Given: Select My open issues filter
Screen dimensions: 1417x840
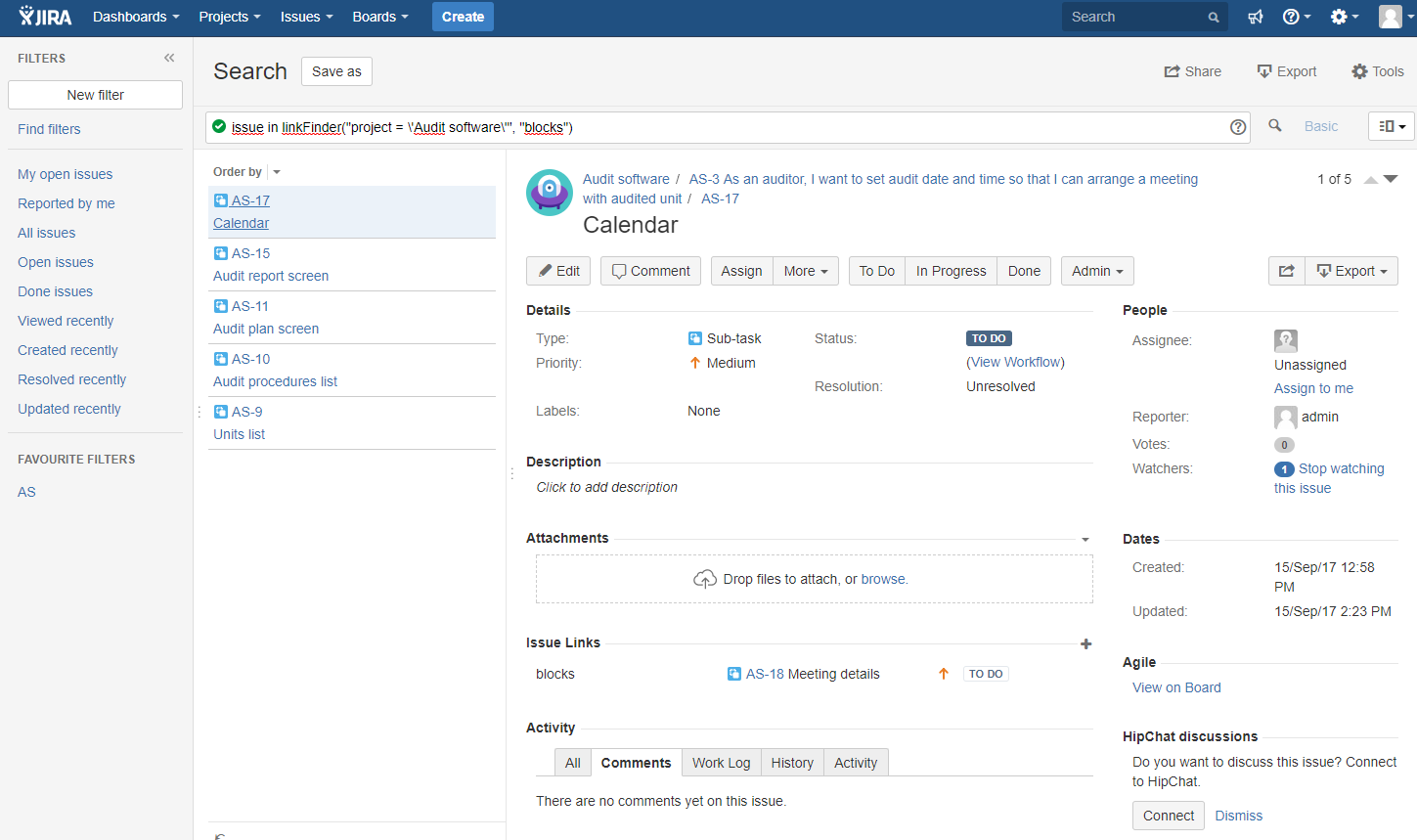Looking at the screenshot, I should coord(65,174).
